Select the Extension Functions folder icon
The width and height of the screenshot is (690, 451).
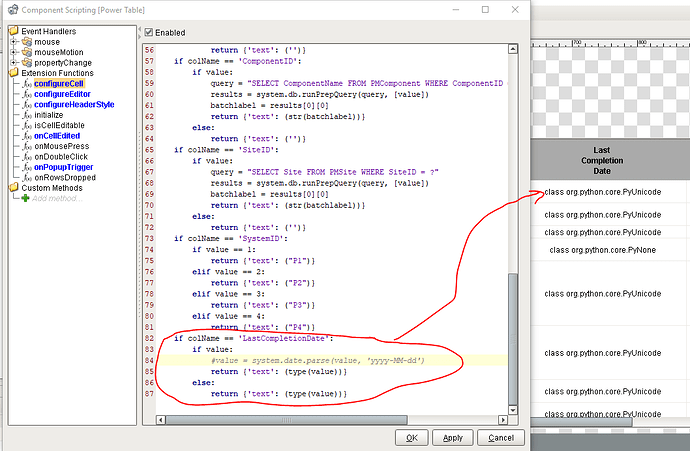(x=14, y=73)
